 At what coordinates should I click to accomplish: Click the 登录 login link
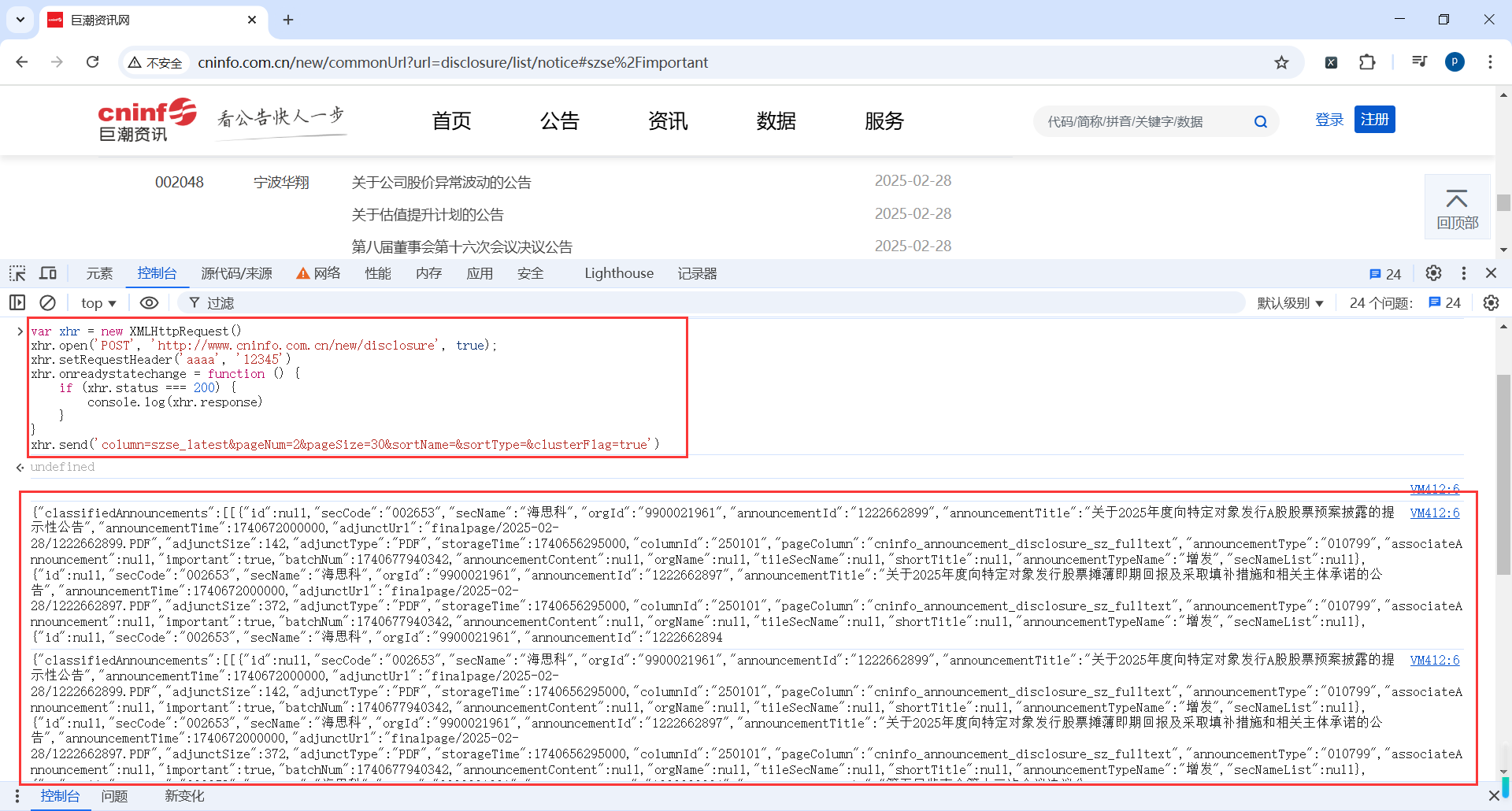point(1329,120)
